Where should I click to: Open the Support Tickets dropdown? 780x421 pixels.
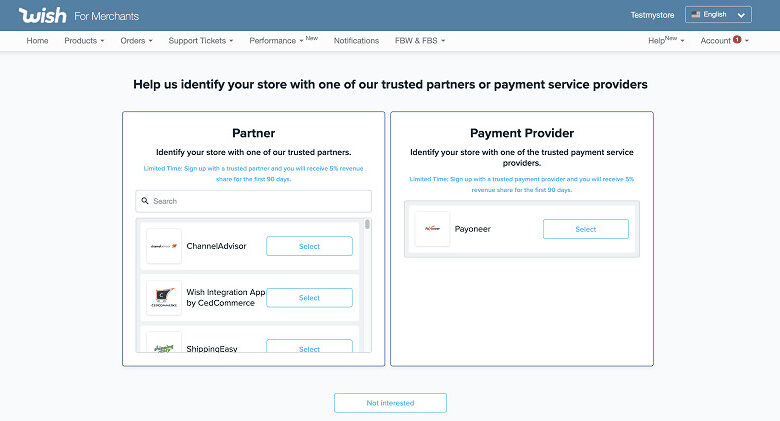click(x=200, y=41)
